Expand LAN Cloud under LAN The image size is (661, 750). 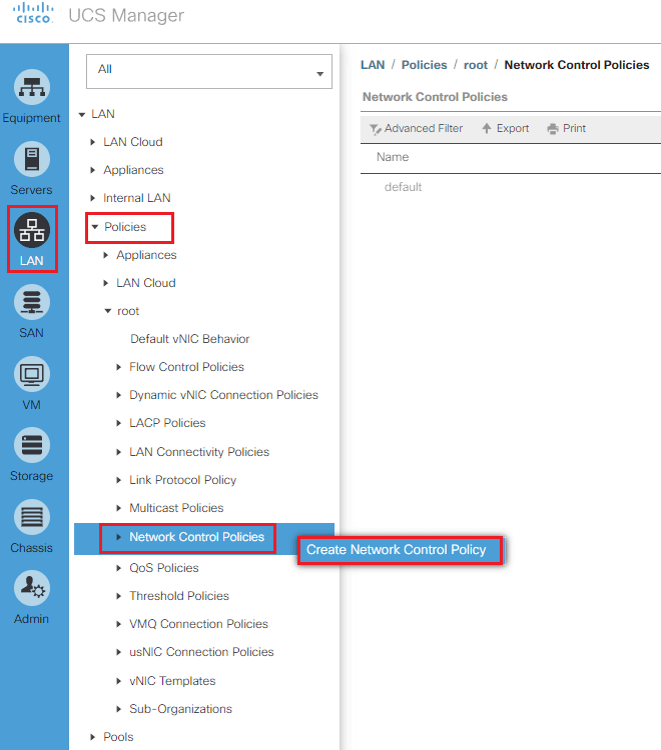coord(93,142)
